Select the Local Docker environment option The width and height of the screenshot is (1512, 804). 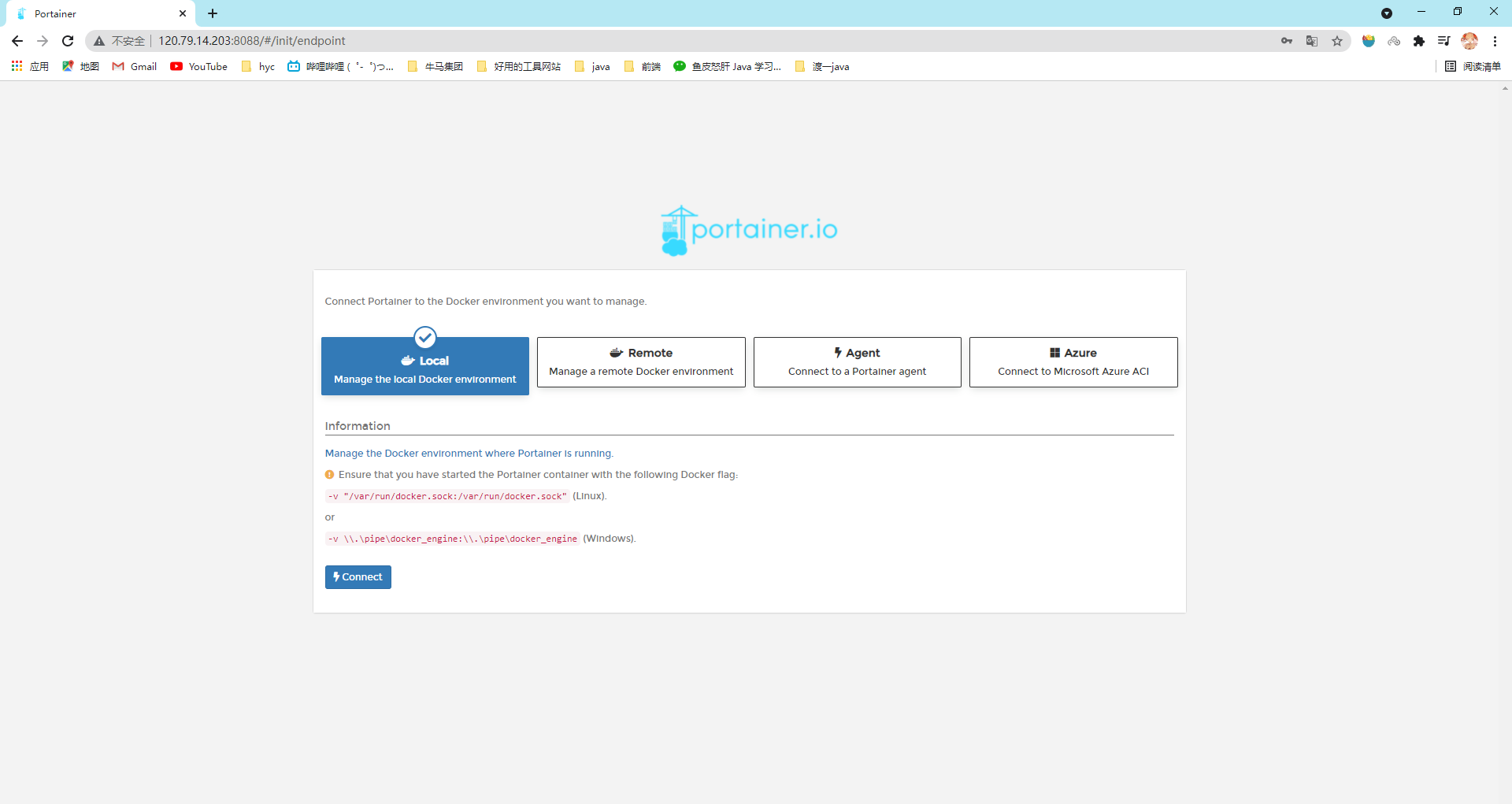point(425,367)
